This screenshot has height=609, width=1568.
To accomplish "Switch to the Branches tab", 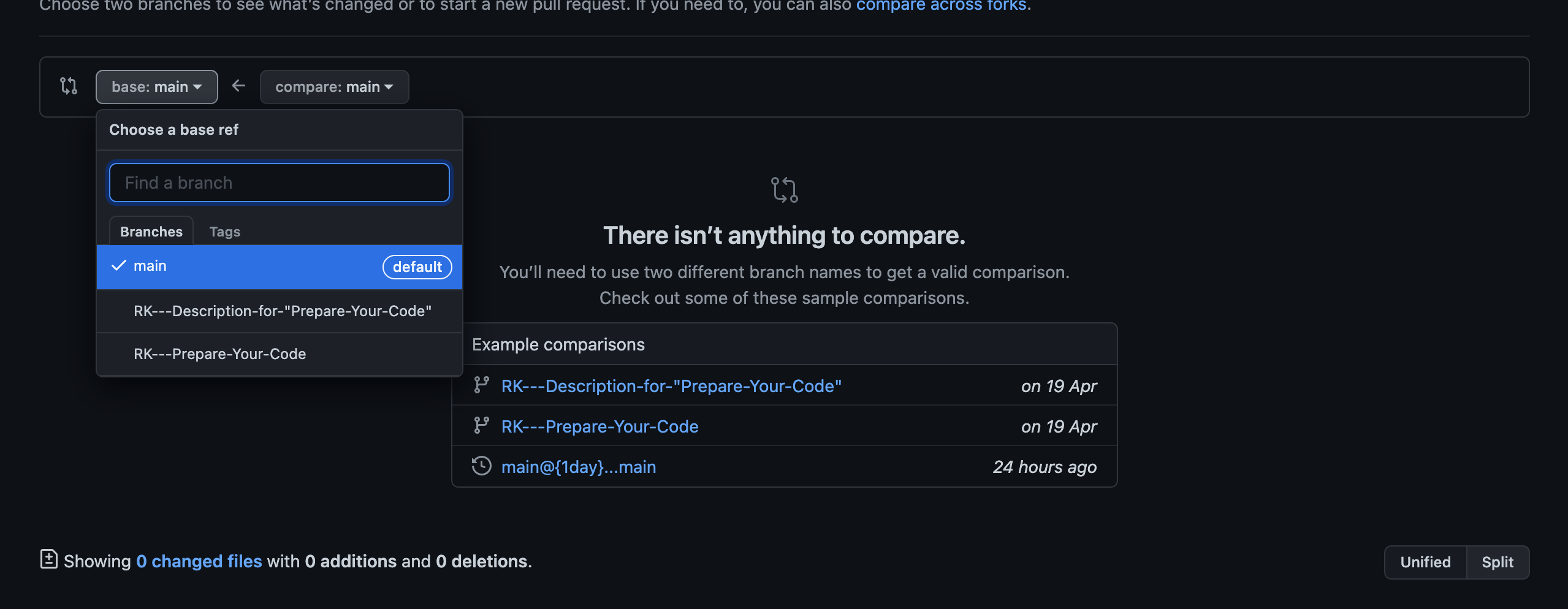I will [x=151, y=231].
